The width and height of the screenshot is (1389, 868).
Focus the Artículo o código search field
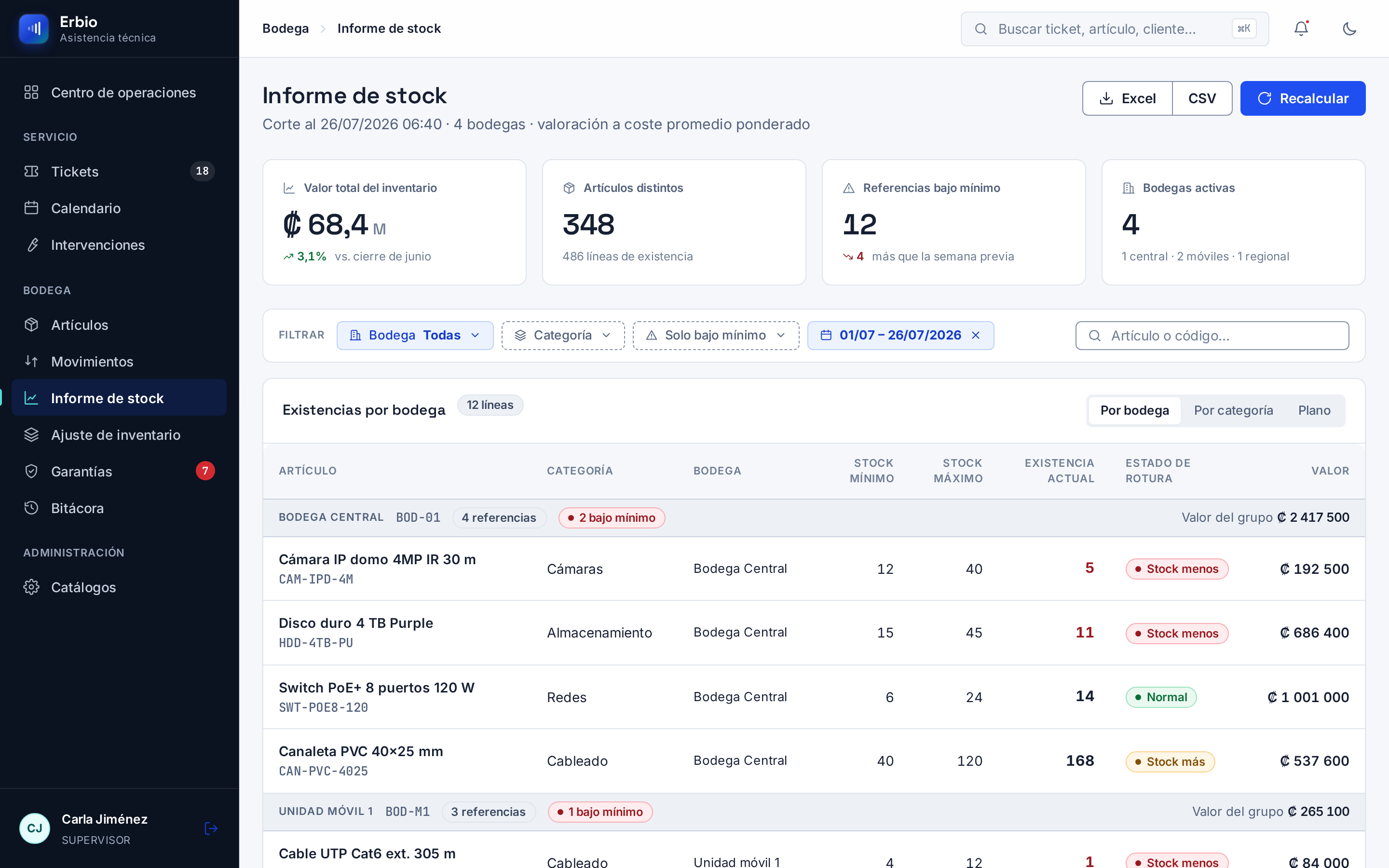tap(1212, 336)
